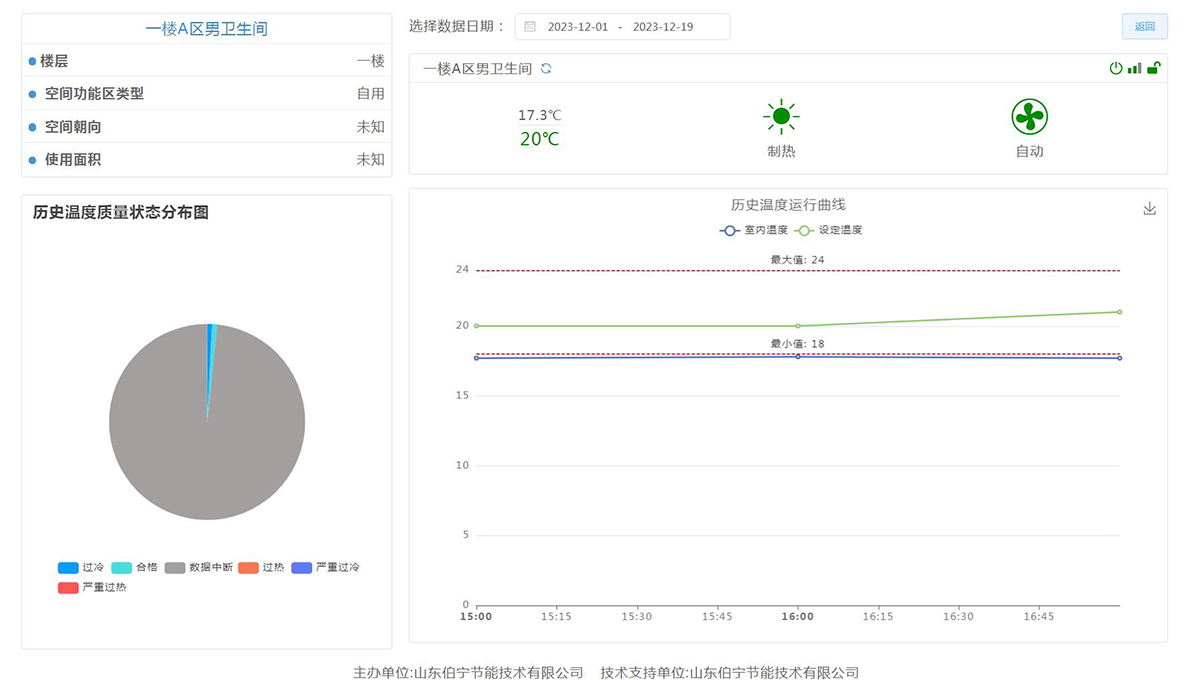
Task: Click the 16:00 data point on the green line
Action: pos(797,325)
